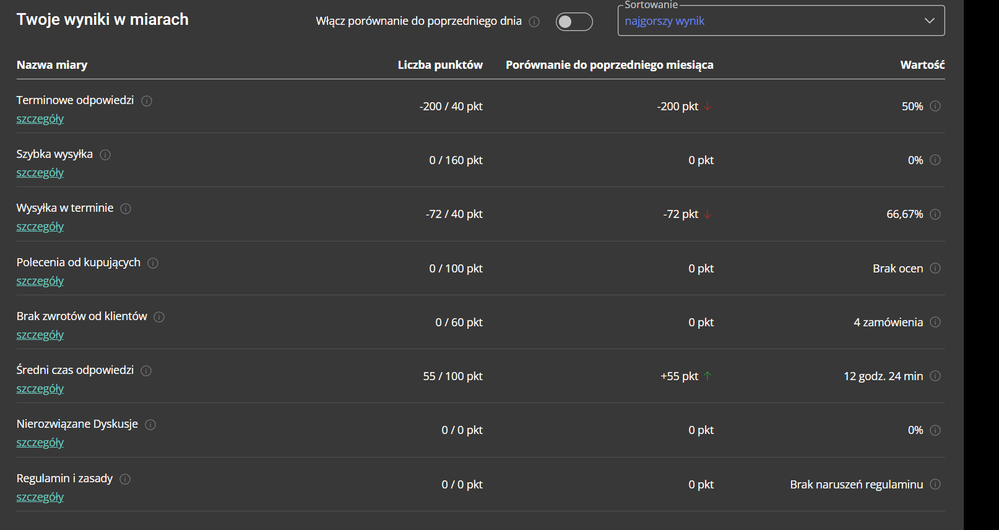The width and height of the screenshot is (999, 530).
Task: Click info icon beside 12 godz. 24 min
Action: (935, 377)
